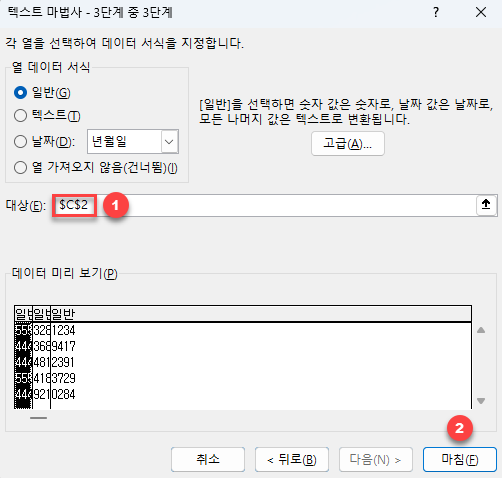Select the first preview column header
Image resolution: width=502 pixels, height=478 pixels.
pos(23,314)
